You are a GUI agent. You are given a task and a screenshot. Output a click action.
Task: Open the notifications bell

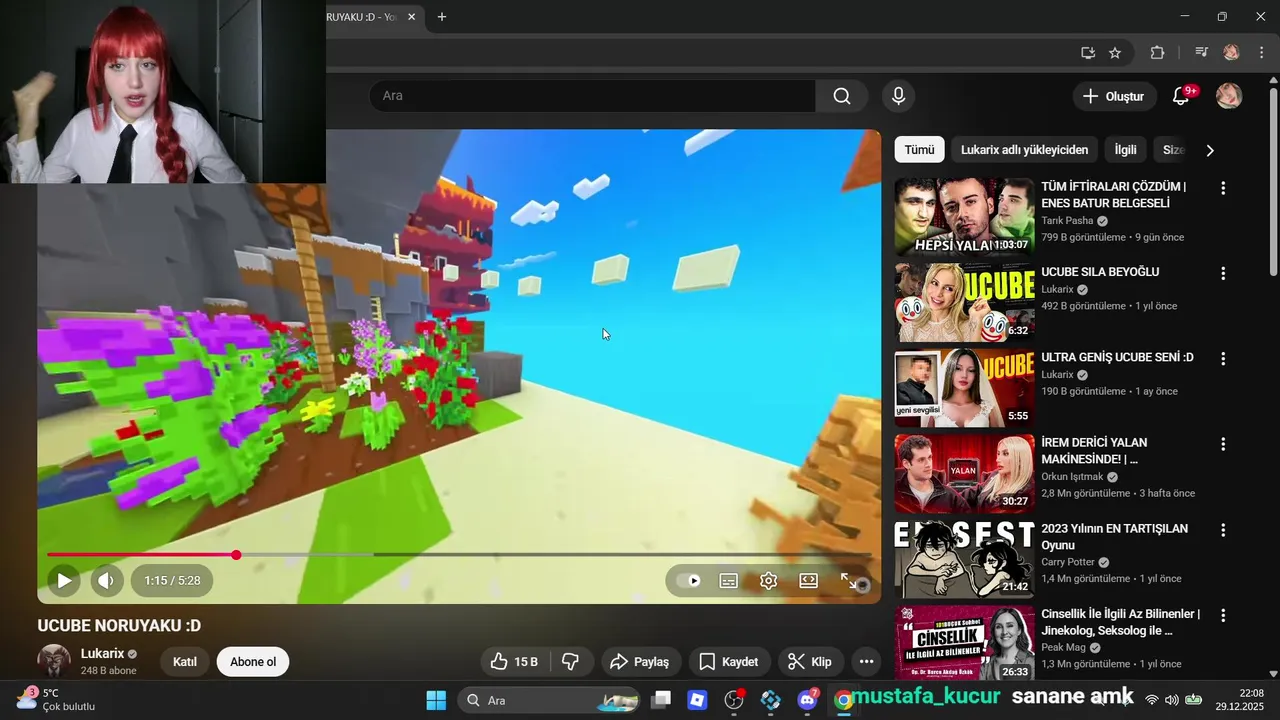click(x=1181, y=96)
